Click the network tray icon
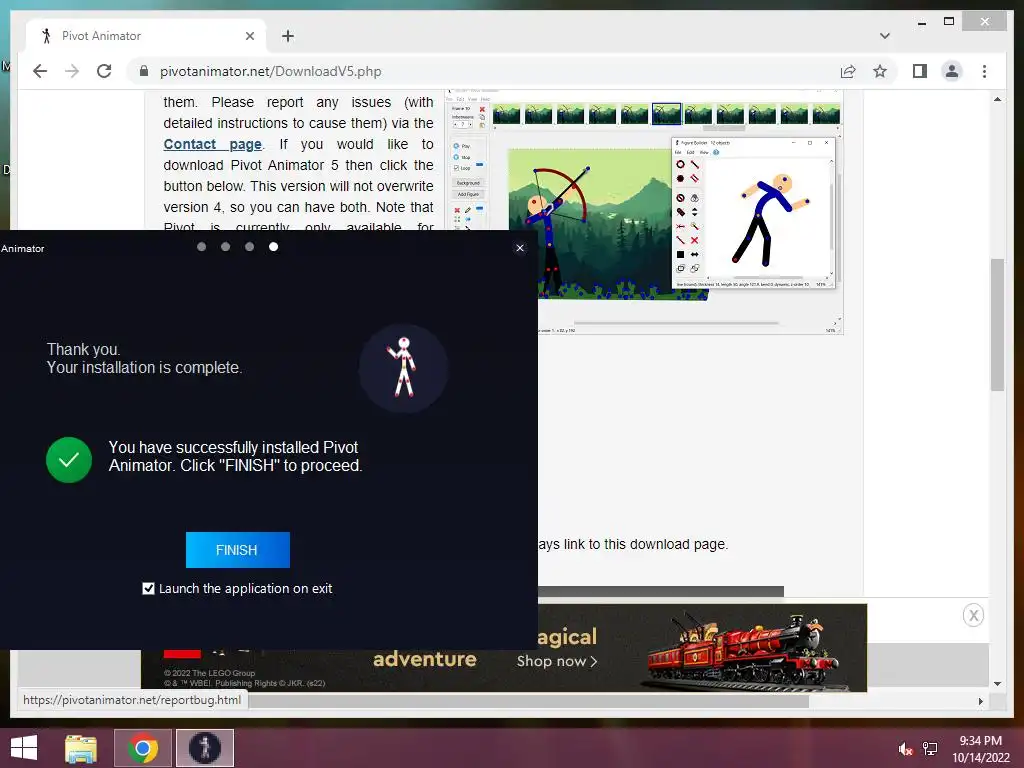Screen dimensions: 1024x768 click(x=930, y=749)
